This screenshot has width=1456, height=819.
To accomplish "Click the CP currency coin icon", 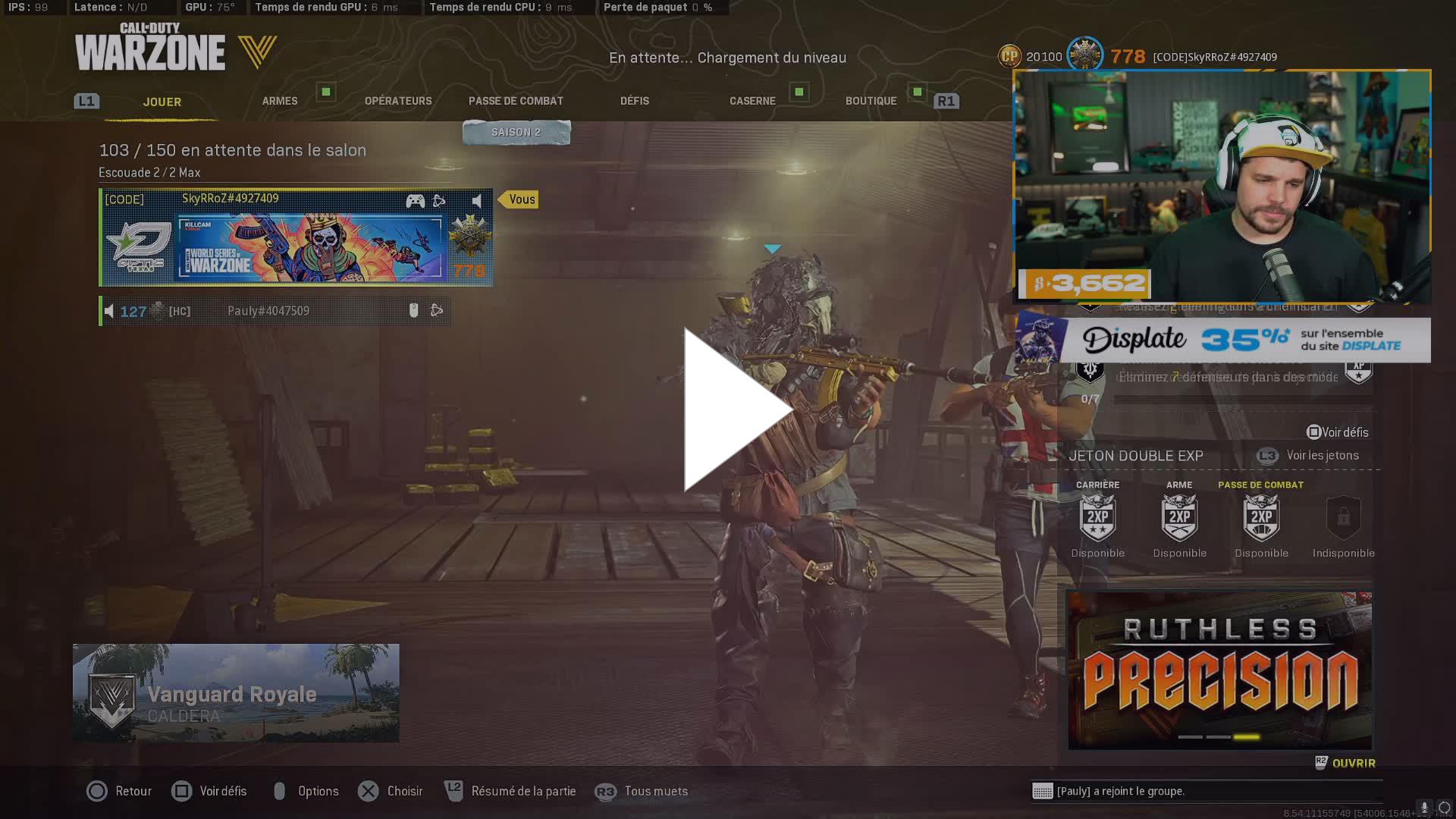I will click(1009, 56).
